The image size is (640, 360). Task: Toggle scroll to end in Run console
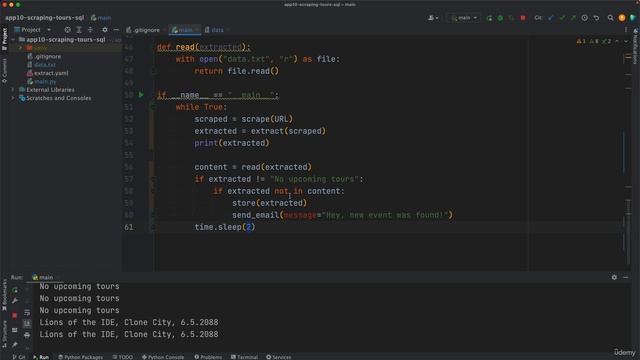27,324
